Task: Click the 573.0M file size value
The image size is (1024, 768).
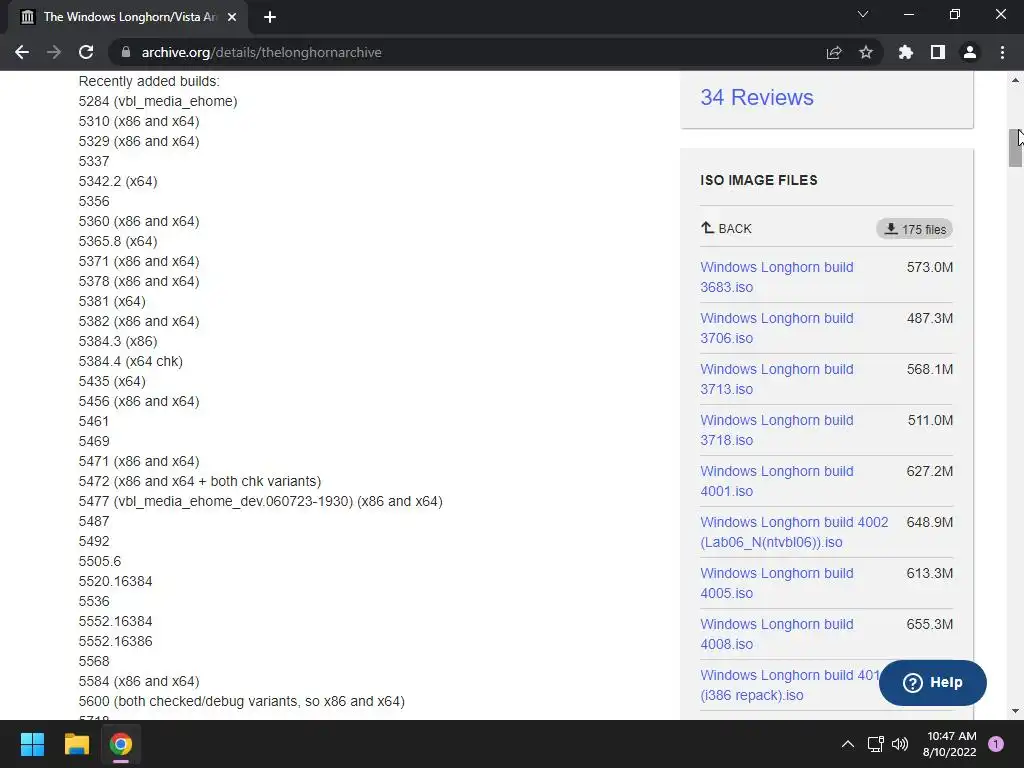Action: pos(930,267)
